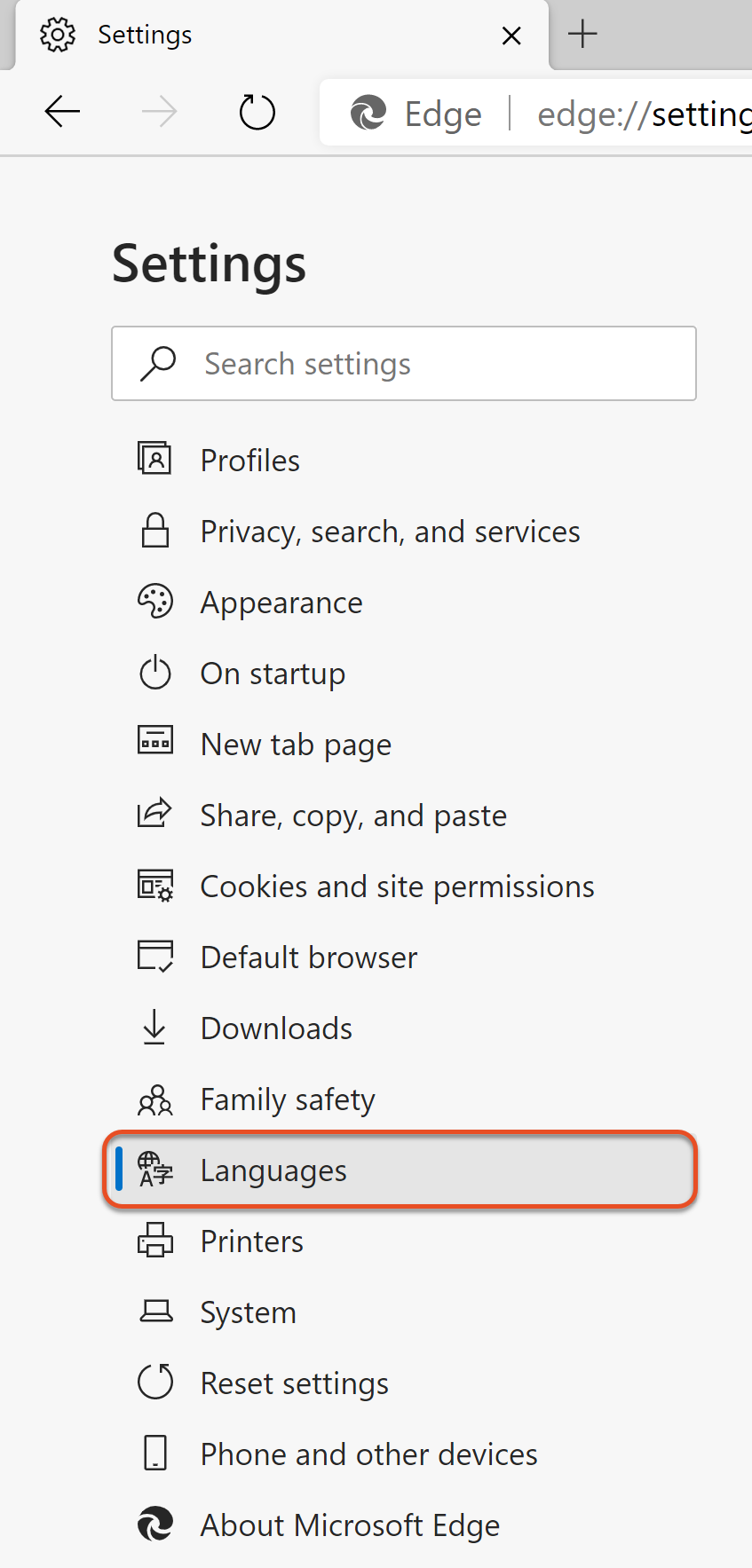The width and height of the screenshot is (752, 1568).
Task: Refresh the page with reload button
Action: 257,113
